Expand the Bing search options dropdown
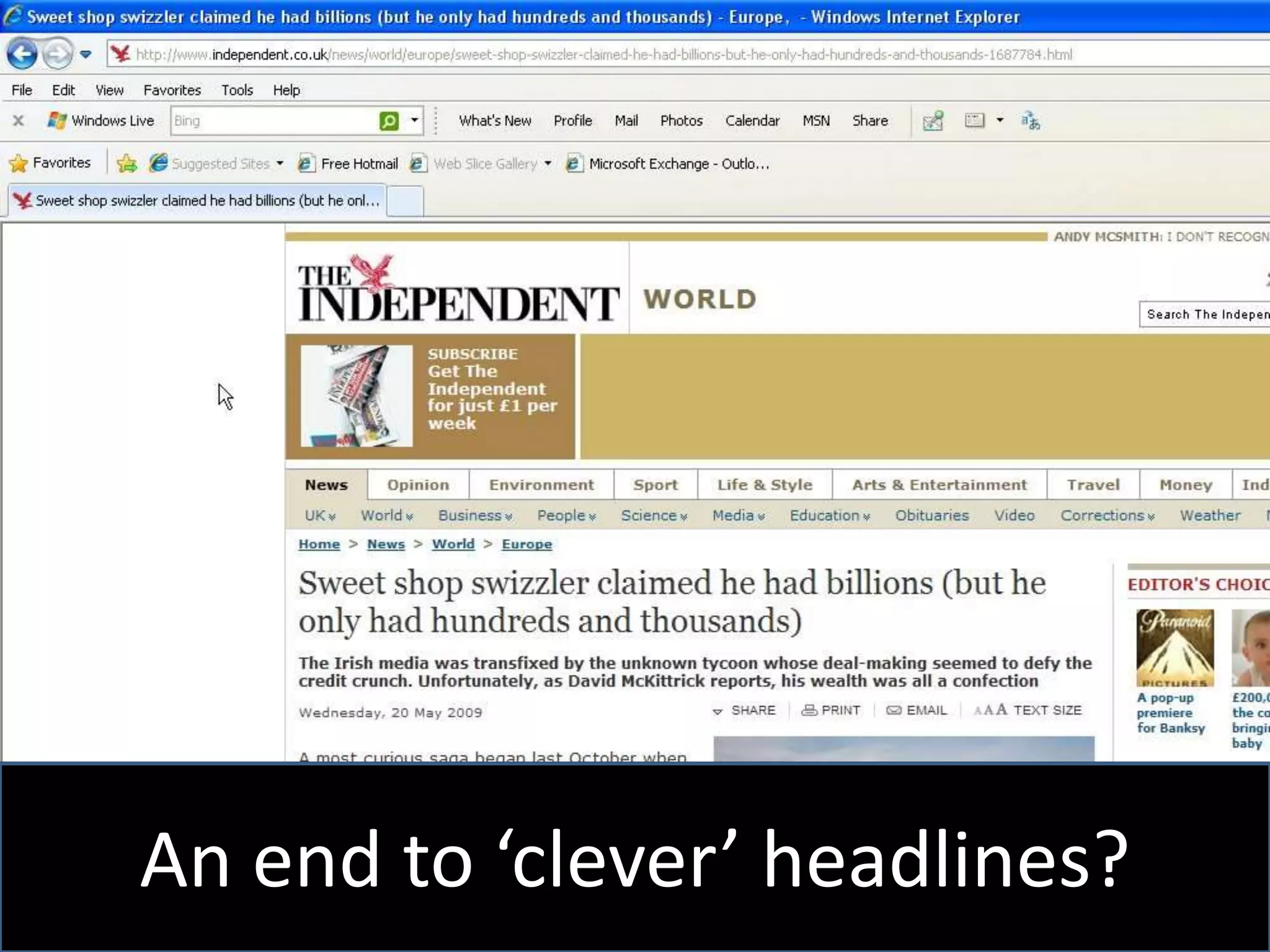1270x952 pixels. tap(414, 120)
